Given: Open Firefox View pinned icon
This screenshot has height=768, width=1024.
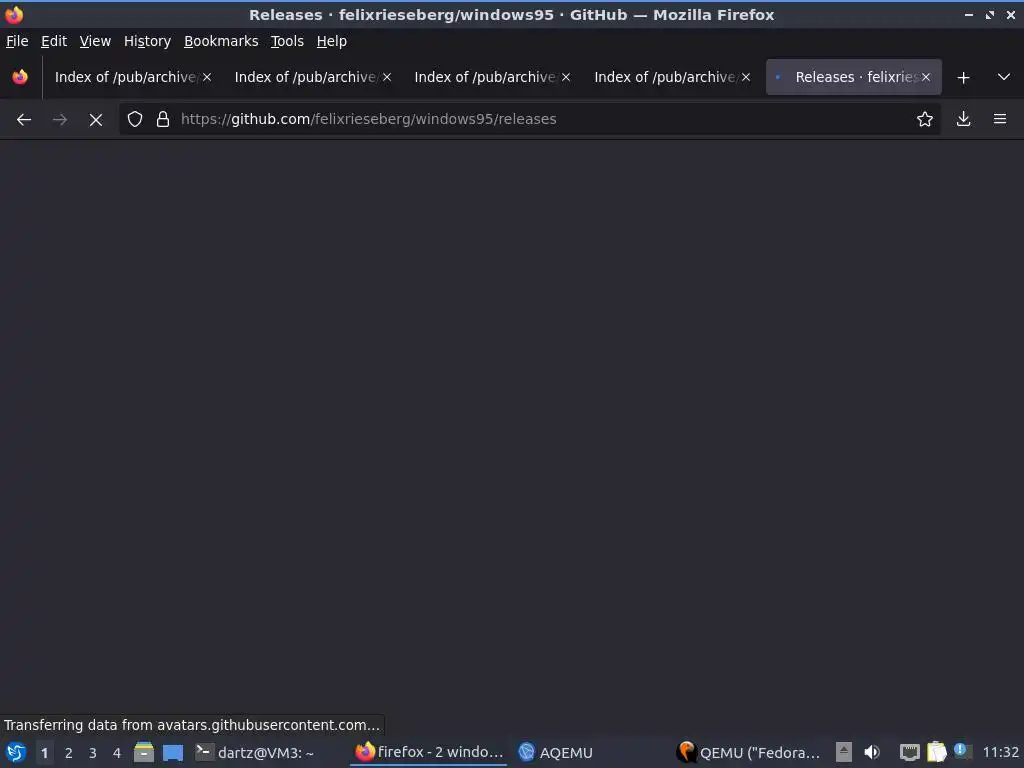Looking at the screenshot, I should 20,77.
